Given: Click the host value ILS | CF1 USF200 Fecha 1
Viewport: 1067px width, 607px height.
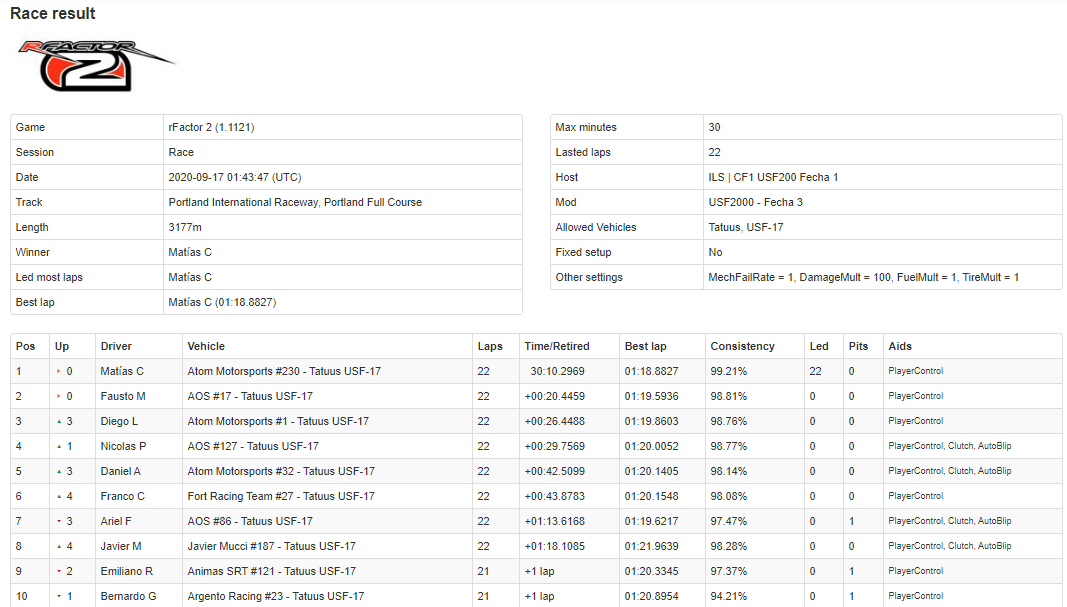Looking at the screenshot, I should 773,177.
